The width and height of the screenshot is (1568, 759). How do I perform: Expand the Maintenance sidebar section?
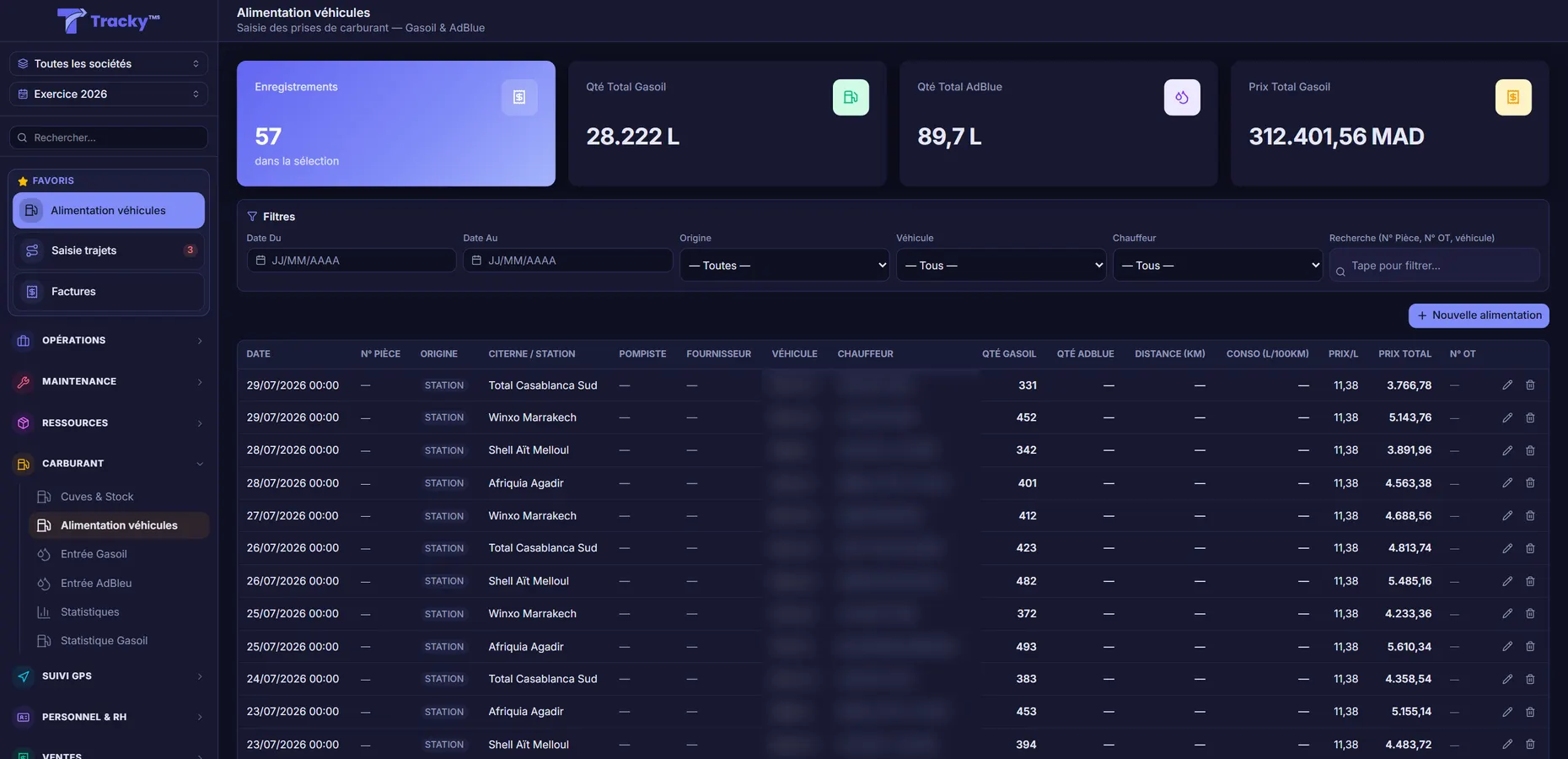tap(109, 382)
